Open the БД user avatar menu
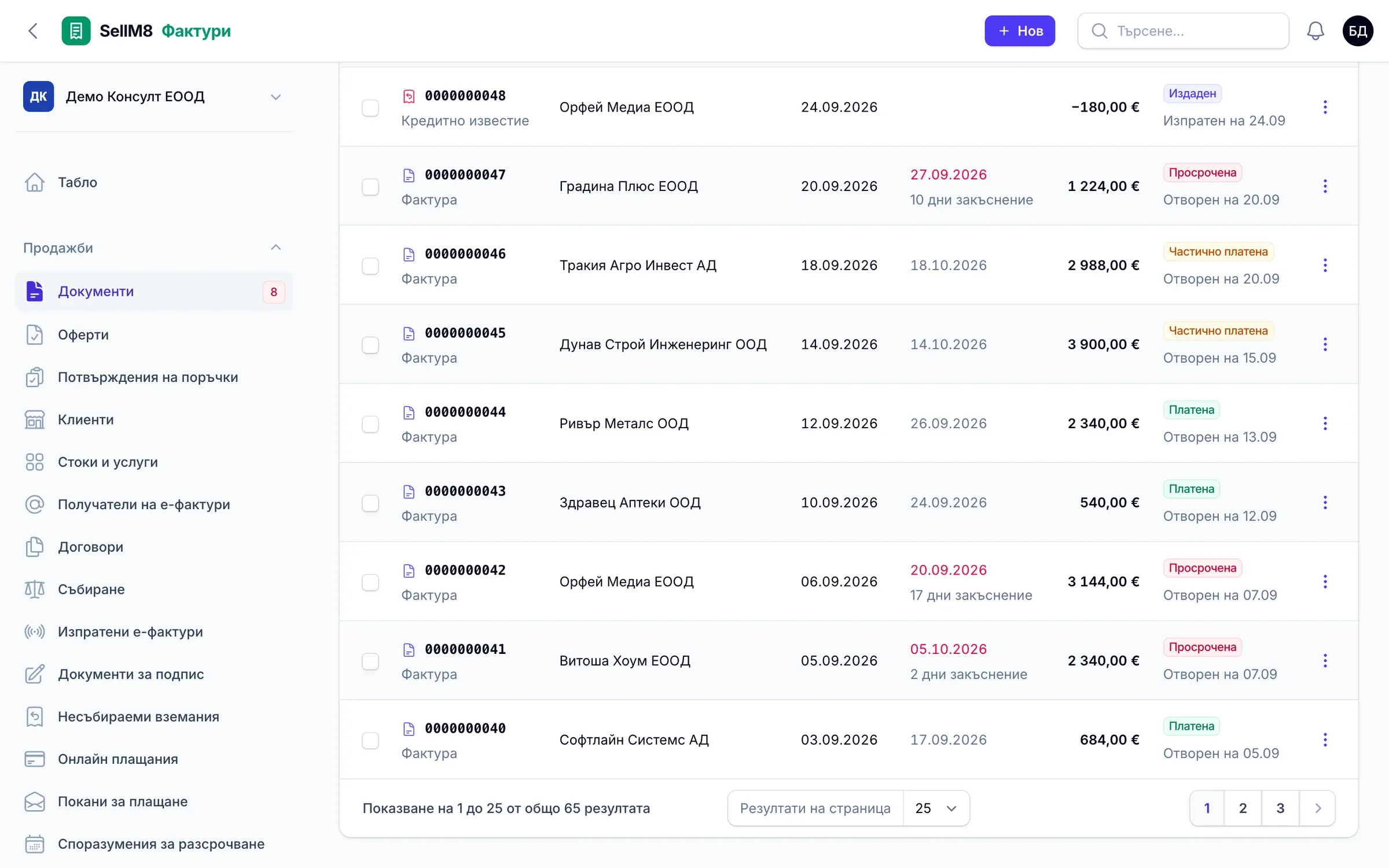This screenshot has height=868, width=1389. click(x=1357, y=31)
